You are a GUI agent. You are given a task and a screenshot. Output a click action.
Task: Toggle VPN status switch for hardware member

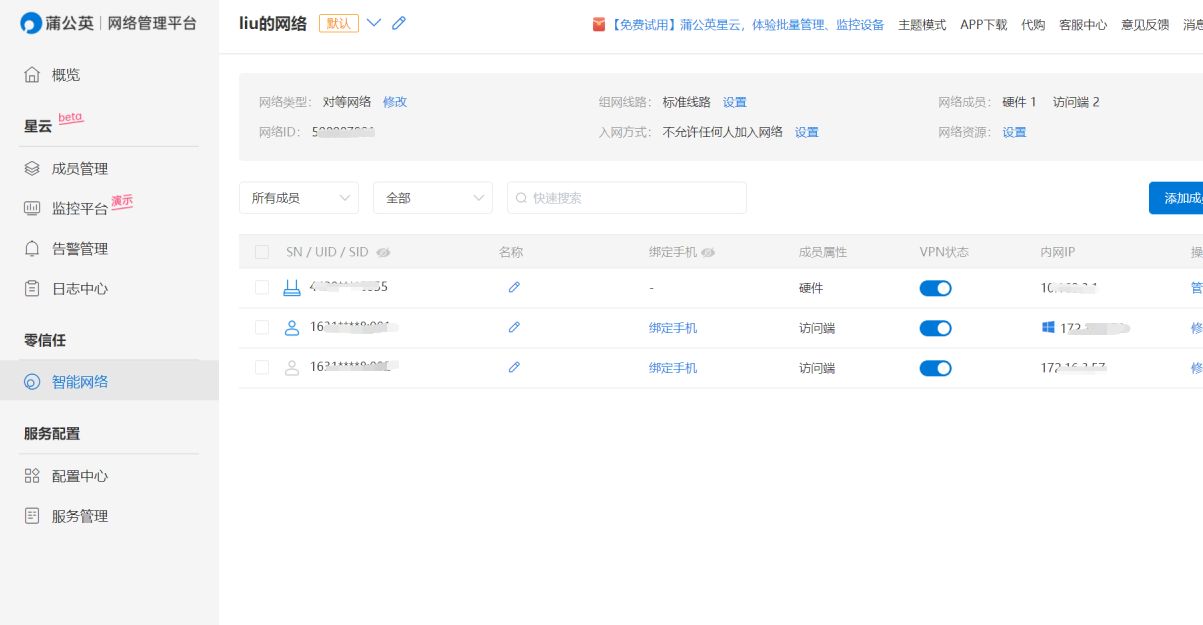(x=935, y=288)
